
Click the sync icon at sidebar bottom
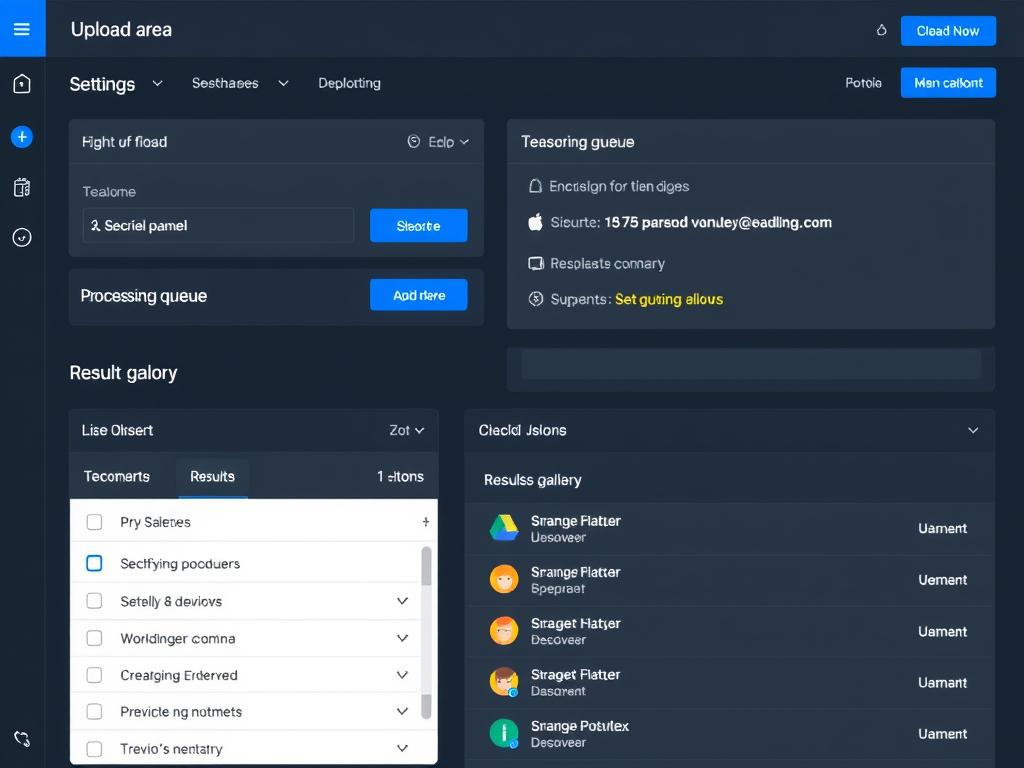pos(22,739)
